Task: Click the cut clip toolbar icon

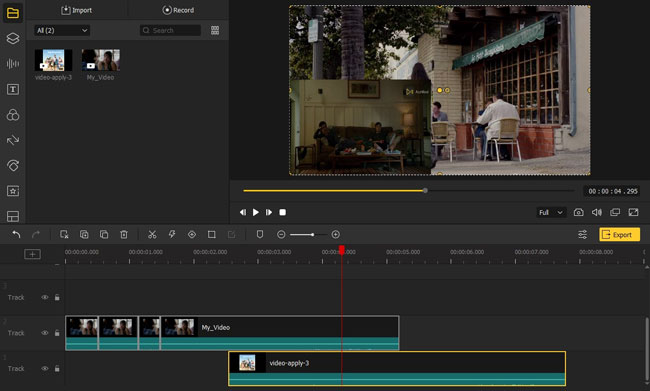Action: [64, 235]
